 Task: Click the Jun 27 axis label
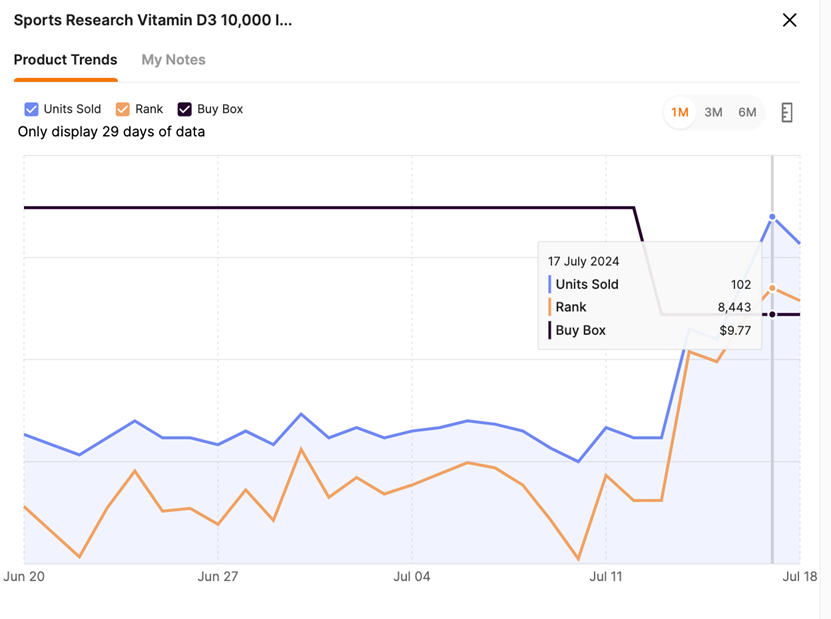pyautogui.click(x=217, y=577)
